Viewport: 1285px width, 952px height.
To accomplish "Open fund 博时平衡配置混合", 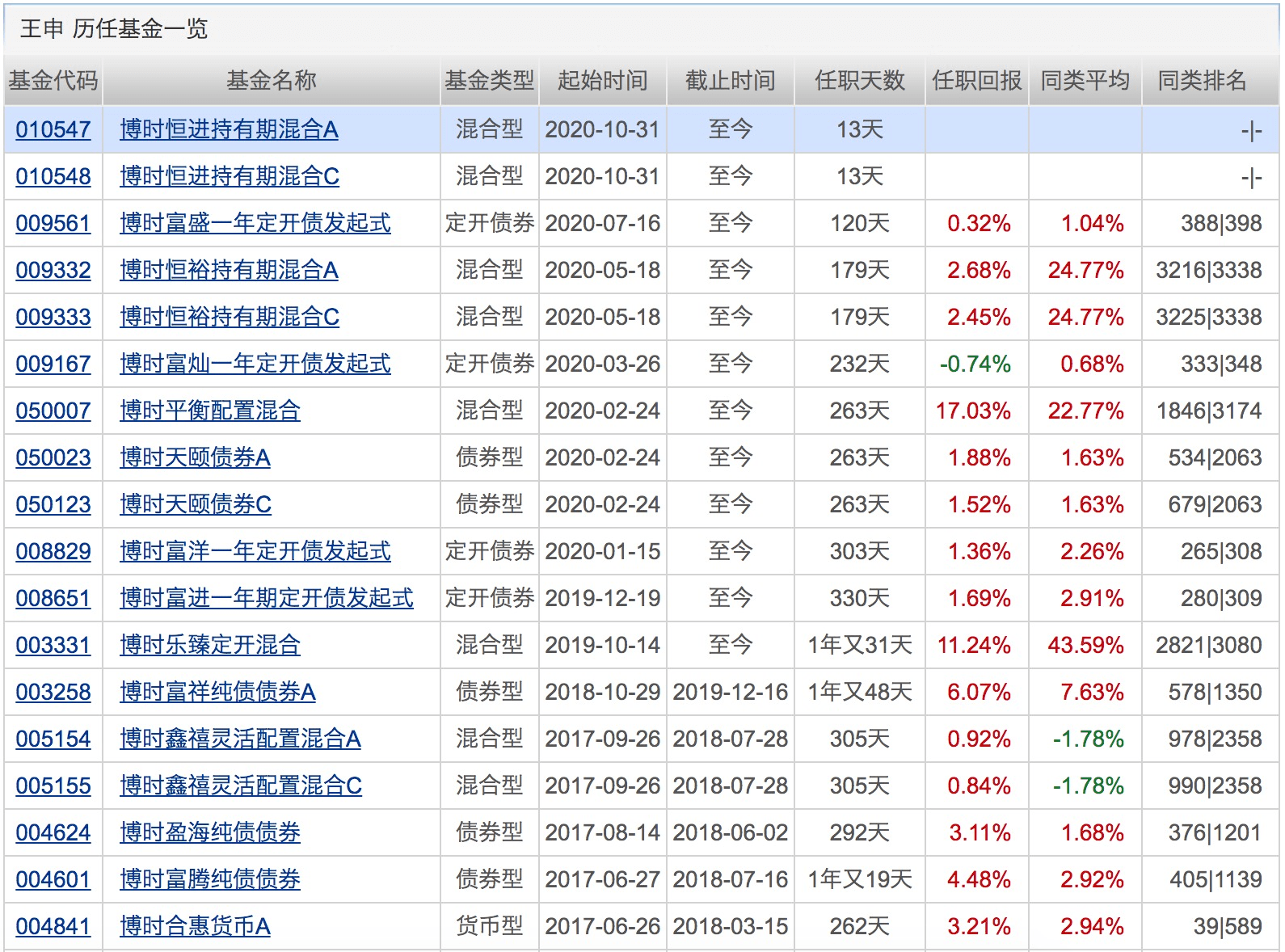I will pyautogui.click(x=210, y=411).
